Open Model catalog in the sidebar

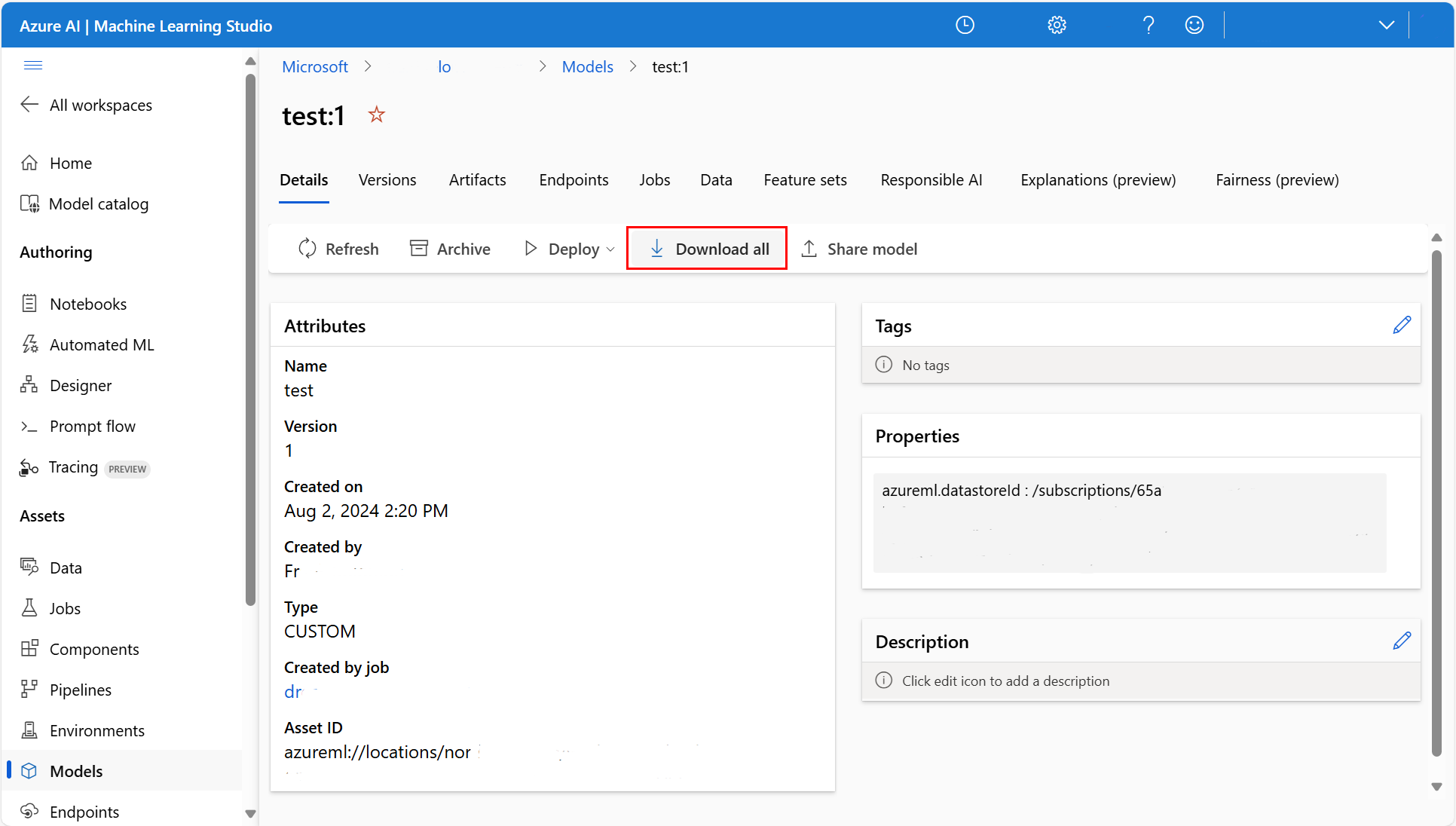(x=84, y=203)
